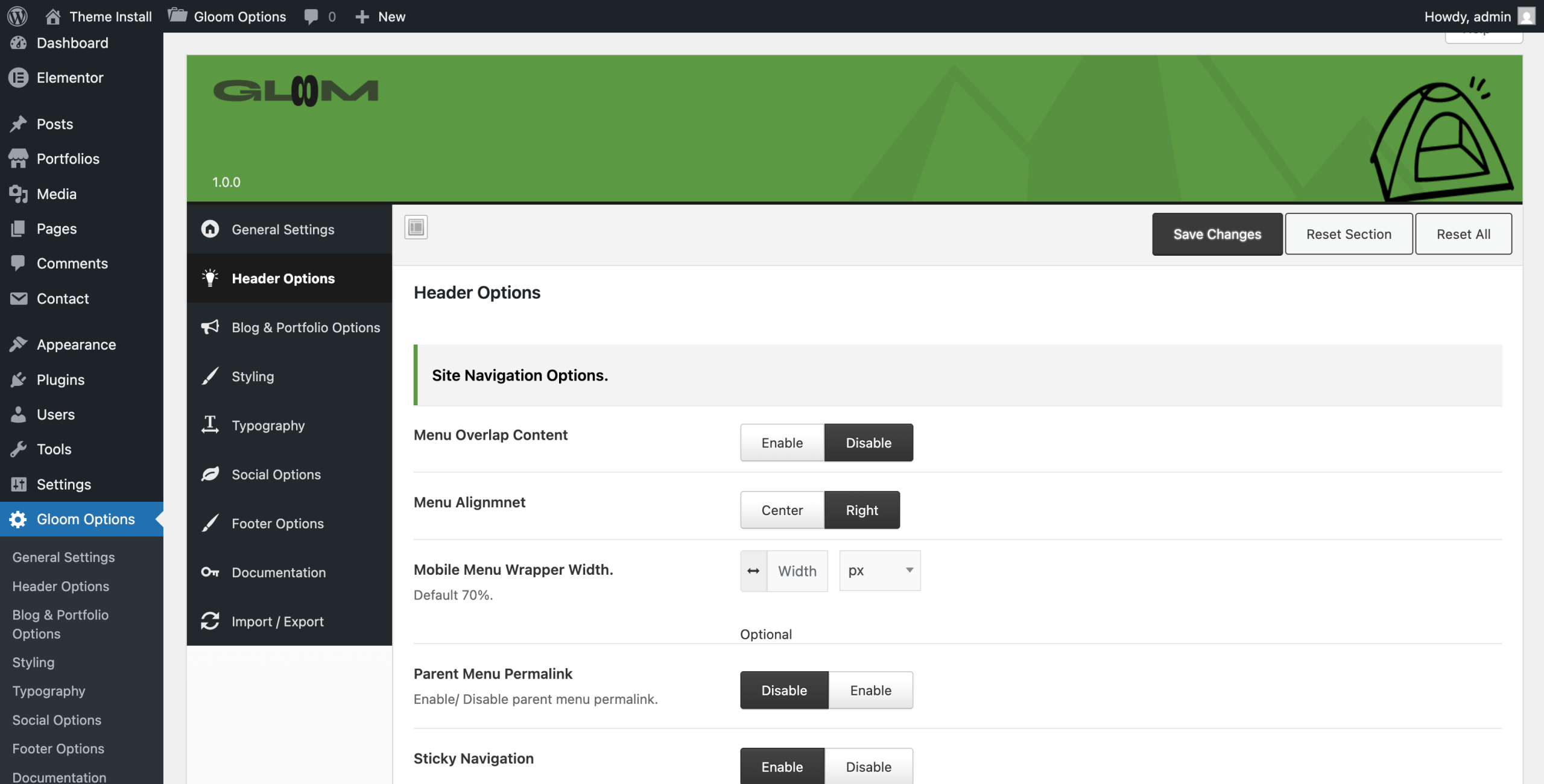Click the Media icon in sidebar

19,194
